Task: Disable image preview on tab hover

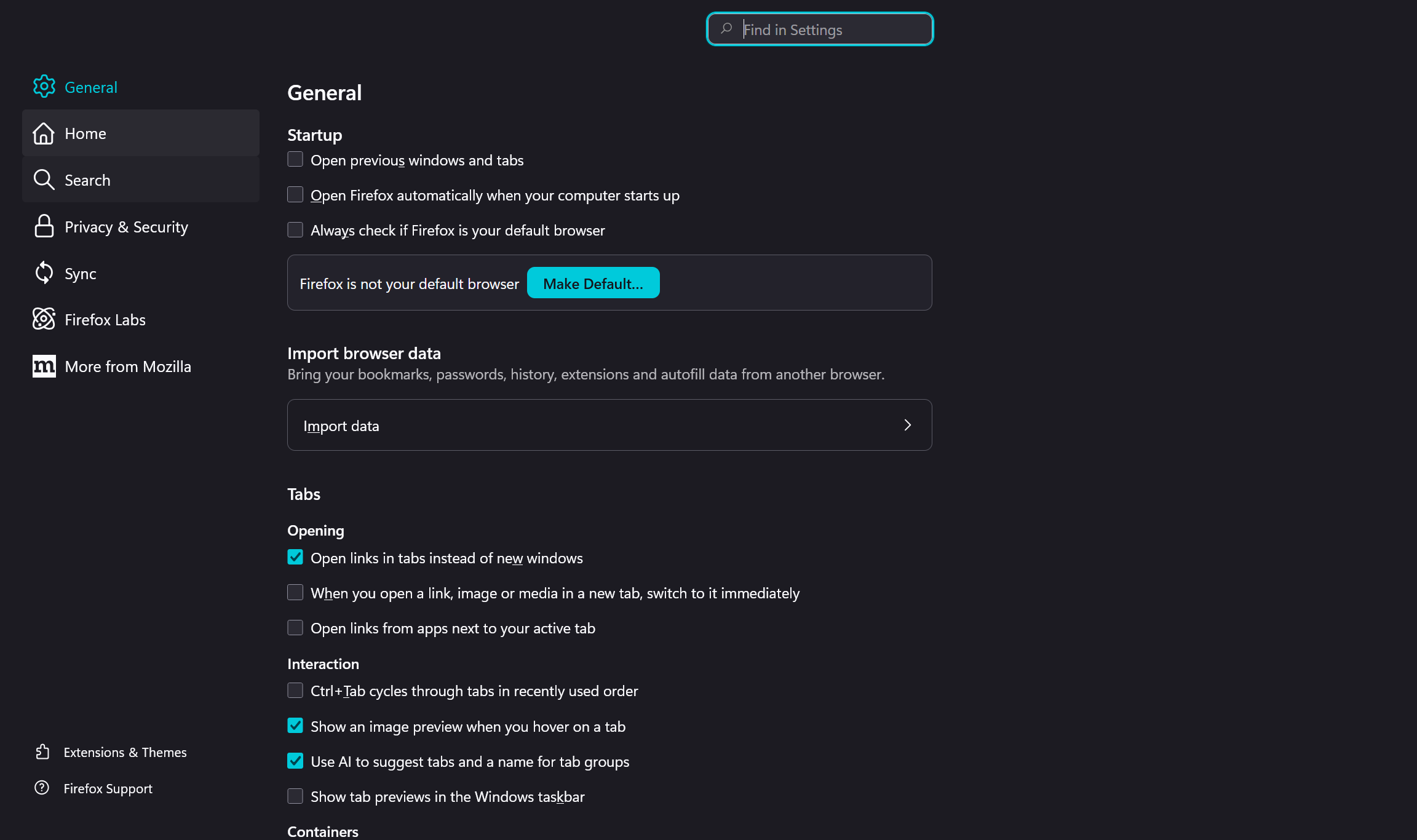Action: coord(295,726)
